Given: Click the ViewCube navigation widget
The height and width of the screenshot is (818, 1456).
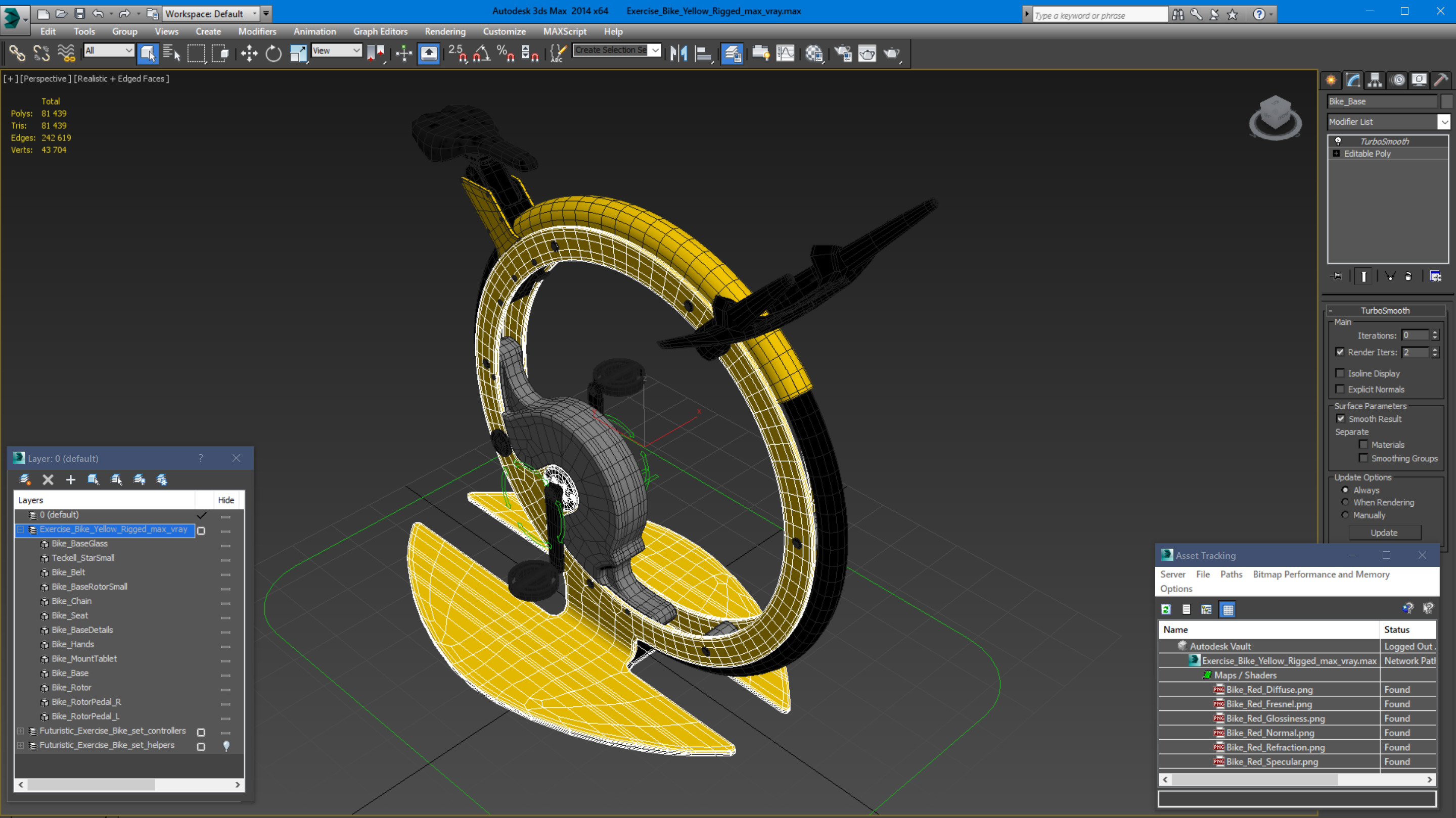Looking at the screenshot, I should pyautogui.click(x=1275, y=118).
